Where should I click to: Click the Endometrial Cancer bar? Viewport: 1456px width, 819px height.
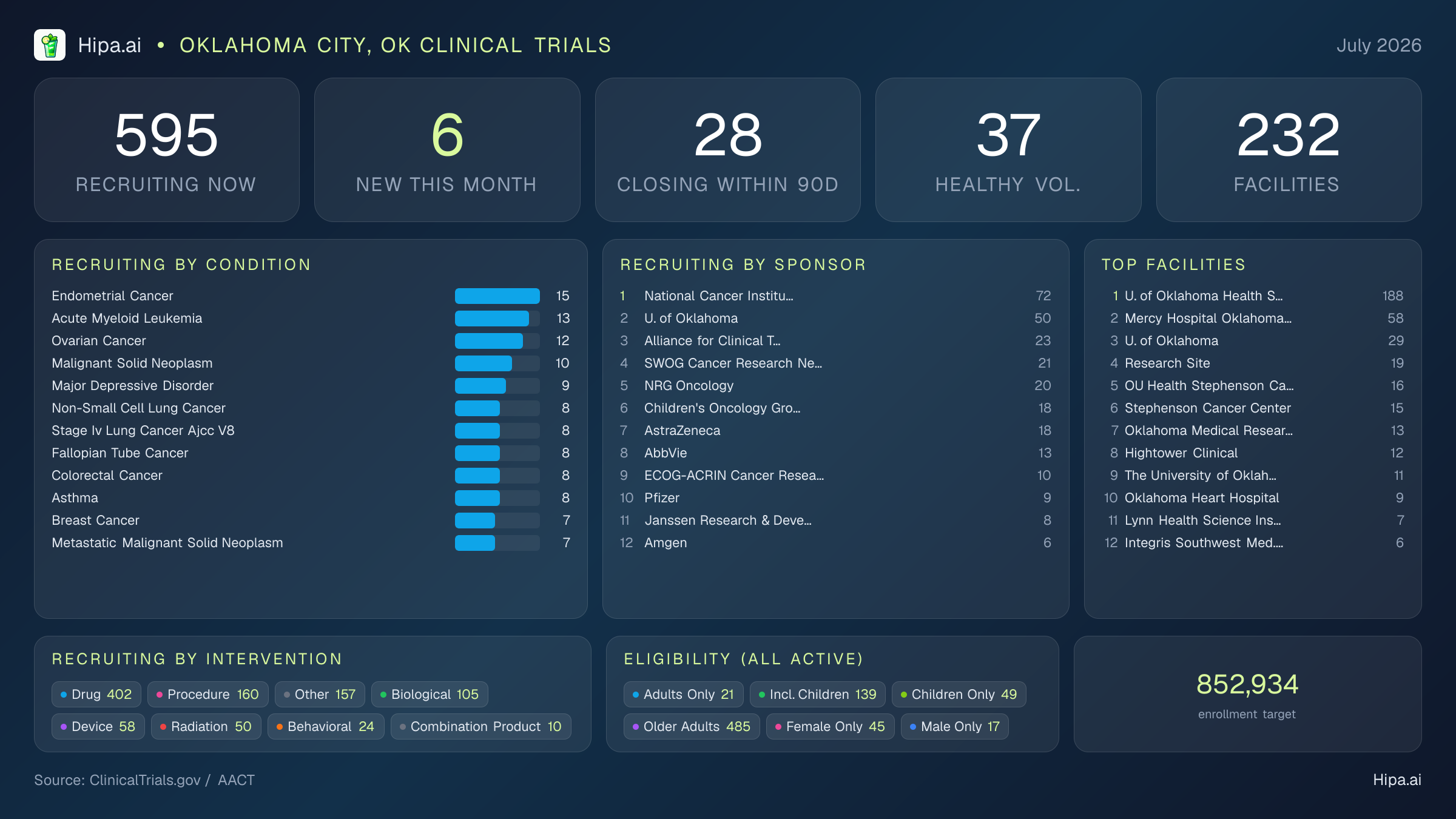497,295
